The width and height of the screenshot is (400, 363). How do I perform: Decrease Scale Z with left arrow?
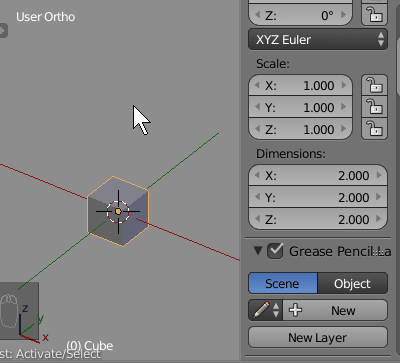(x=257, y=129)
